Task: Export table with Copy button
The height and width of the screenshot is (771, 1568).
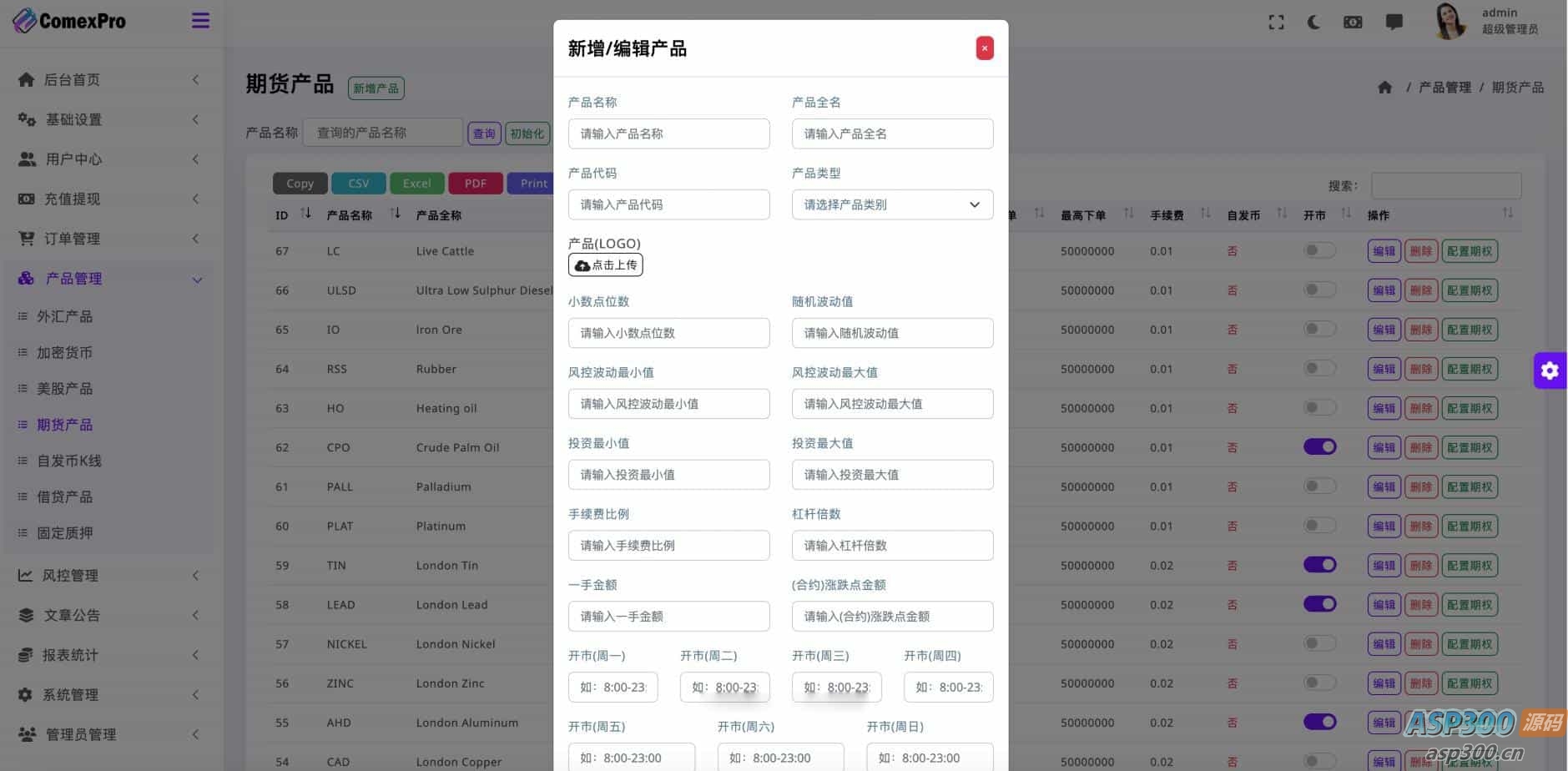Action: click(300, 184)
